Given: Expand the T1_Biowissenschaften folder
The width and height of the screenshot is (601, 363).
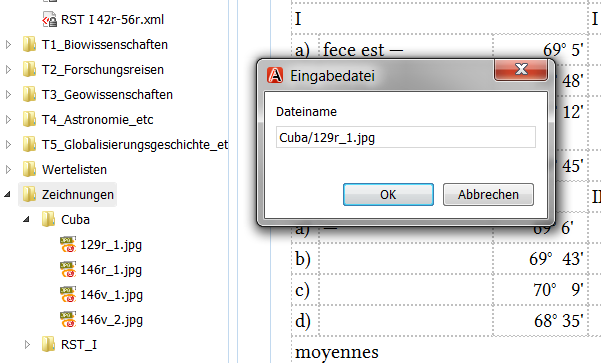Looking at the screenshot, I should point(8,45).
